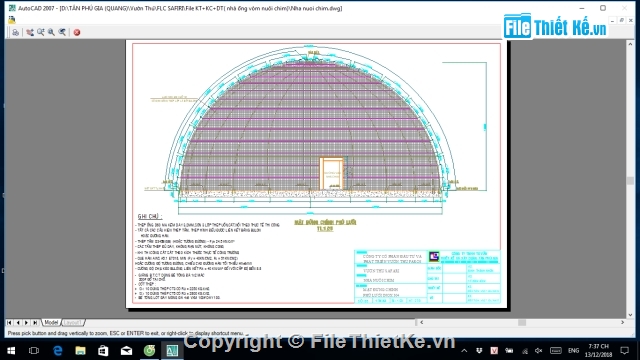Click the Plot printer icon in preview toolbar
640x360 pixels.
[x=15, y=32]
